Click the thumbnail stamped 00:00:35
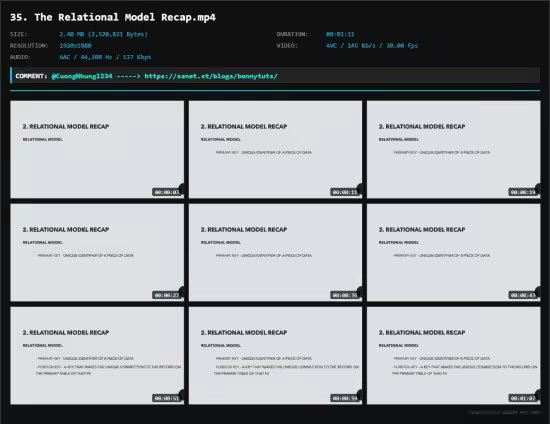This screenshot has height=424, width=550. click(x=275, y=253)
